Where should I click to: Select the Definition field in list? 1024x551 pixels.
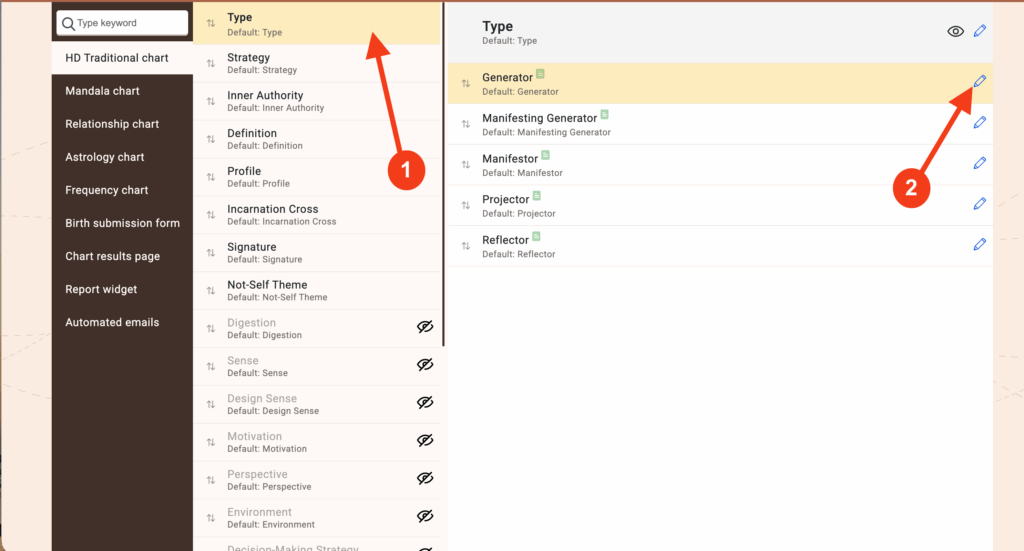pyautogui.click(x=252, y=139)
